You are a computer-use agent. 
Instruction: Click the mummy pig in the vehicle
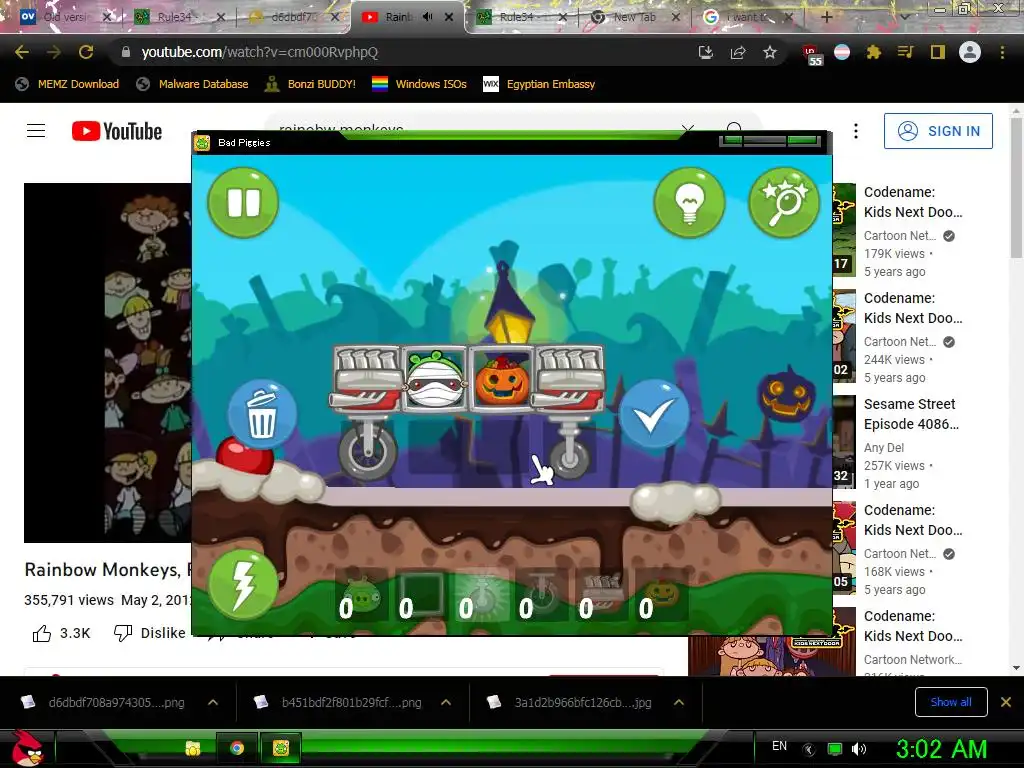pos(436,378)
